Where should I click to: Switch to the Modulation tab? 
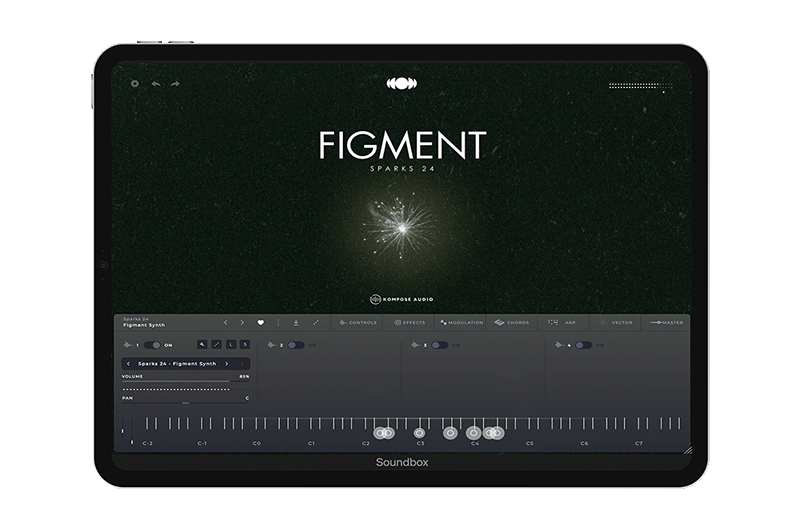(461, 322)
